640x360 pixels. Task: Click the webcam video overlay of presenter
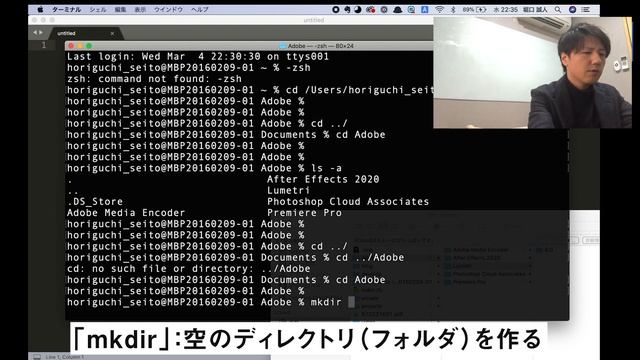[533, 73]
